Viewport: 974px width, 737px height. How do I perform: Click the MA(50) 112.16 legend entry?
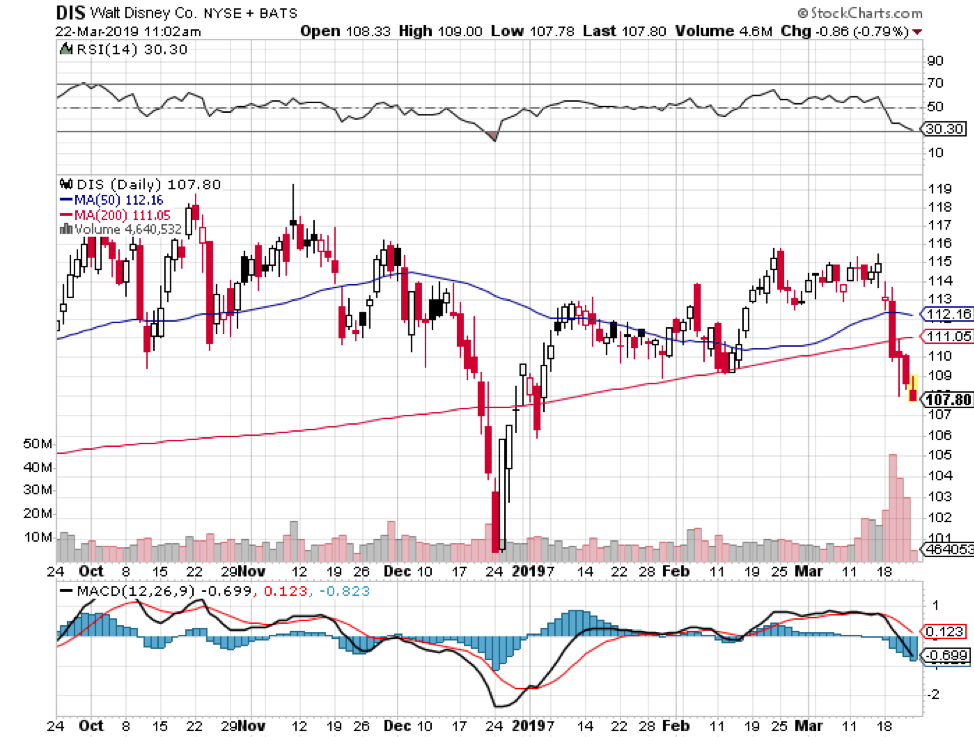119,200
